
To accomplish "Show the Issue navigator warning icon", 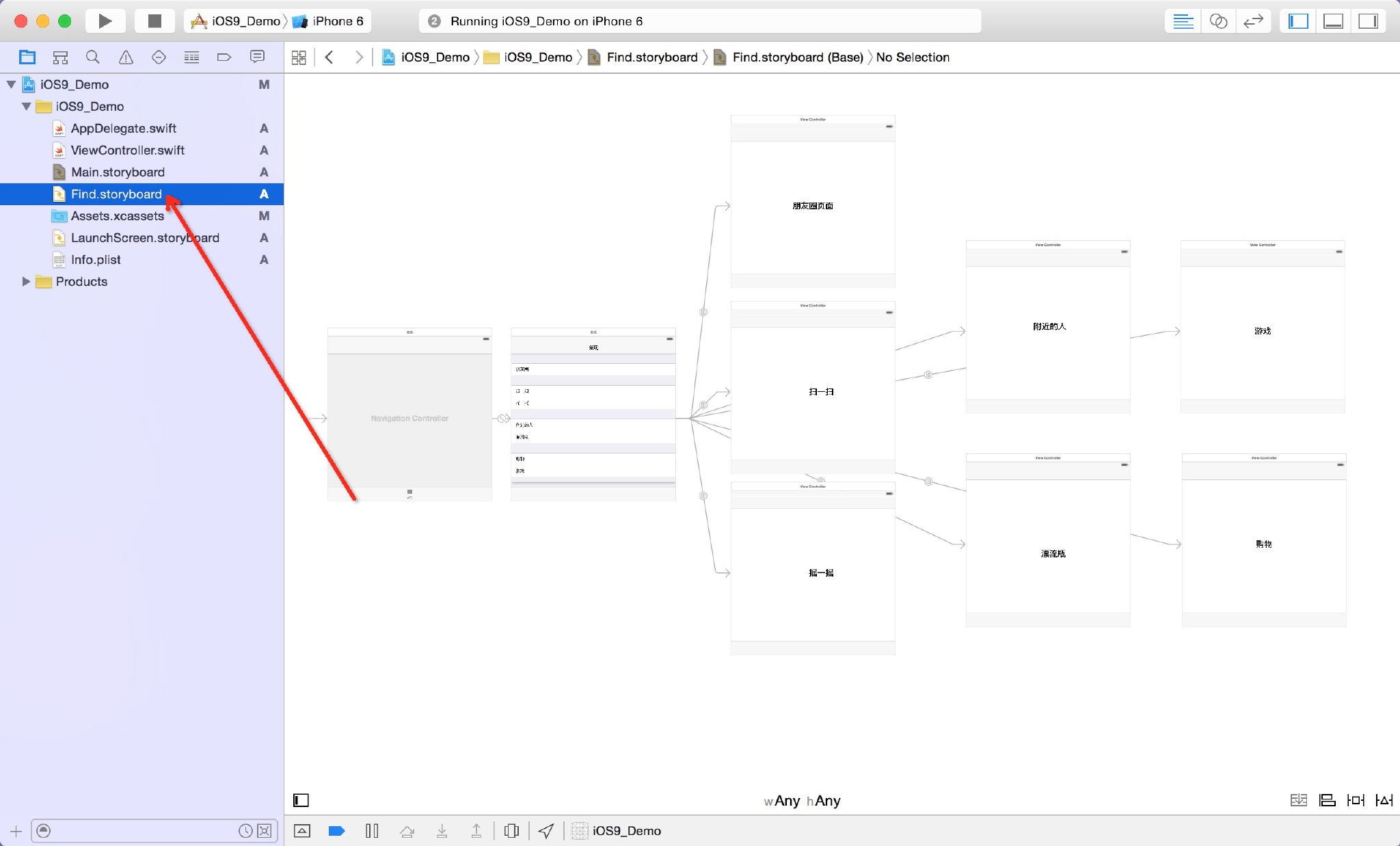I will [x=126, y=57].
